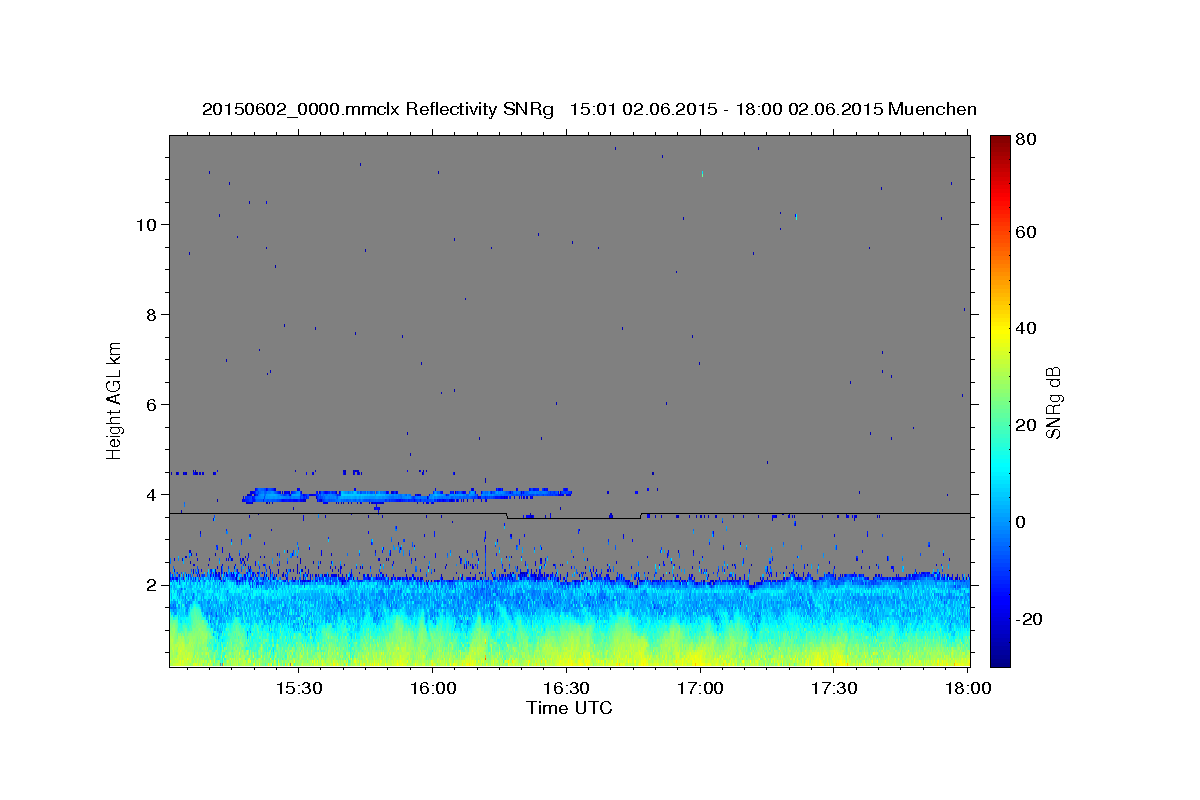Screen dimensions: 1200x800
Task: Click the height tick label 6
Action: pos(151,404)
